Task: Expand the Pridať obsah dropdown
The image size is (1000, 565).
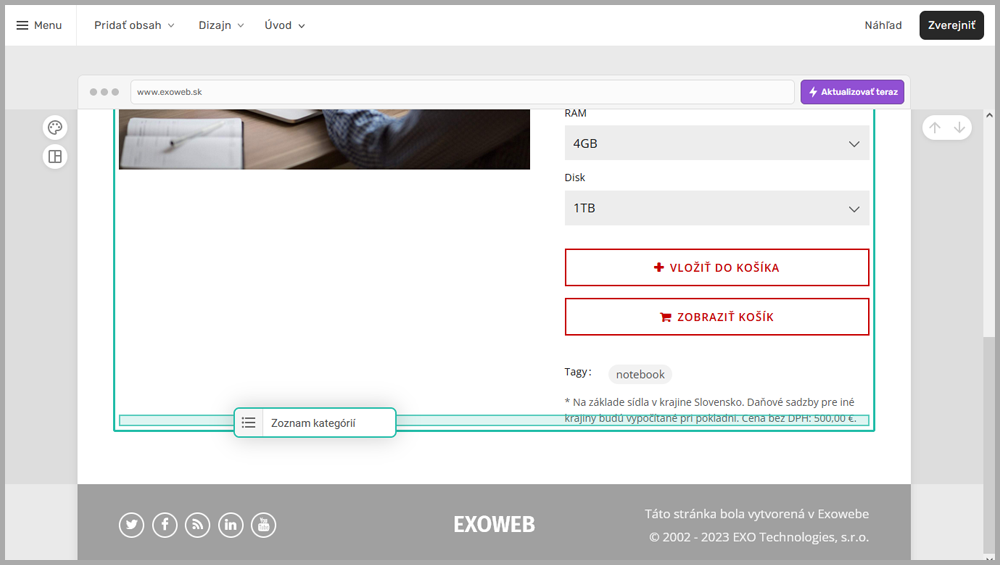Action: click(134, 25)
